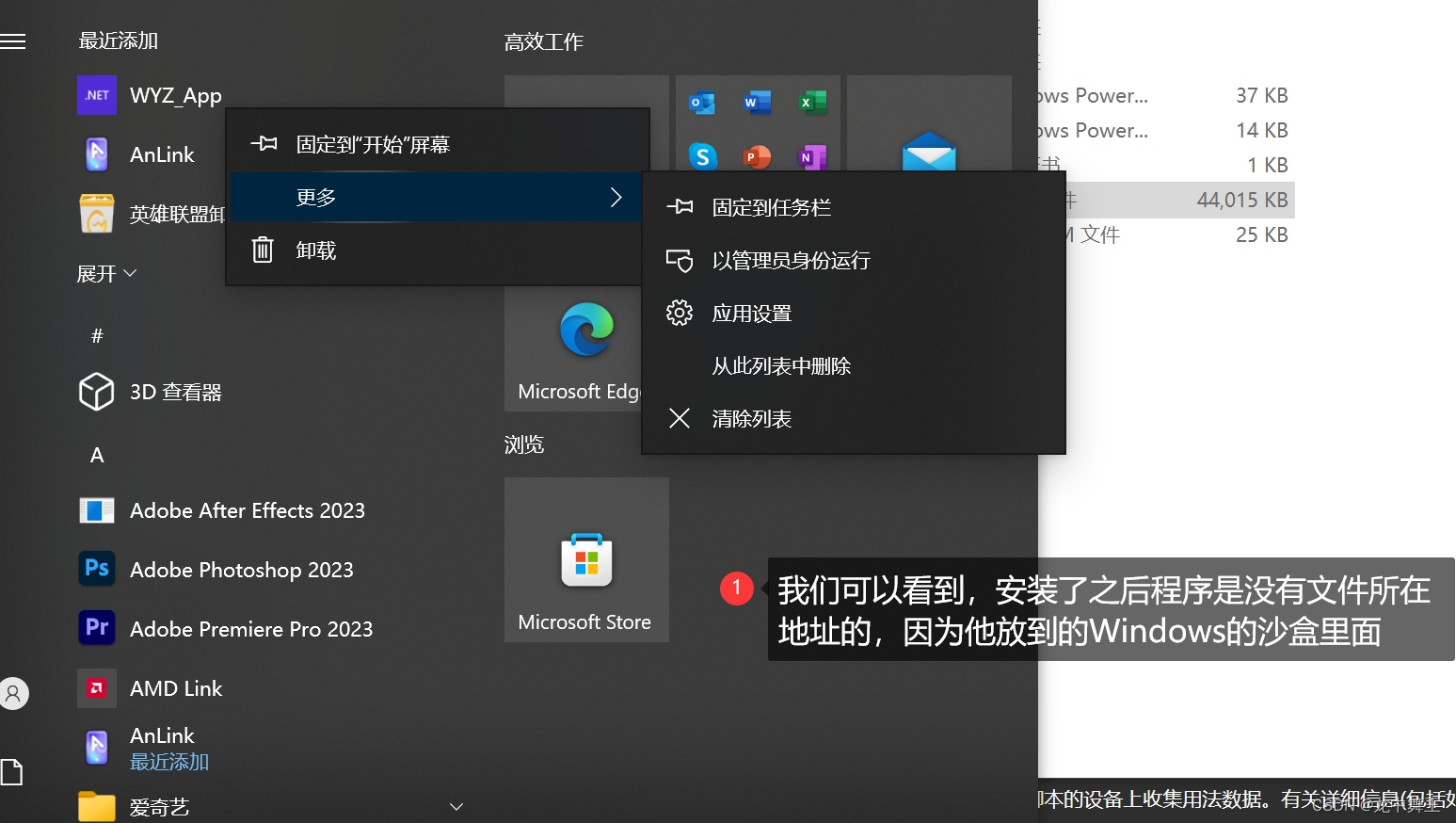Open WYZ_App .NET icon
This screenshot has width=1456, height=823.
tap(97, 95)
